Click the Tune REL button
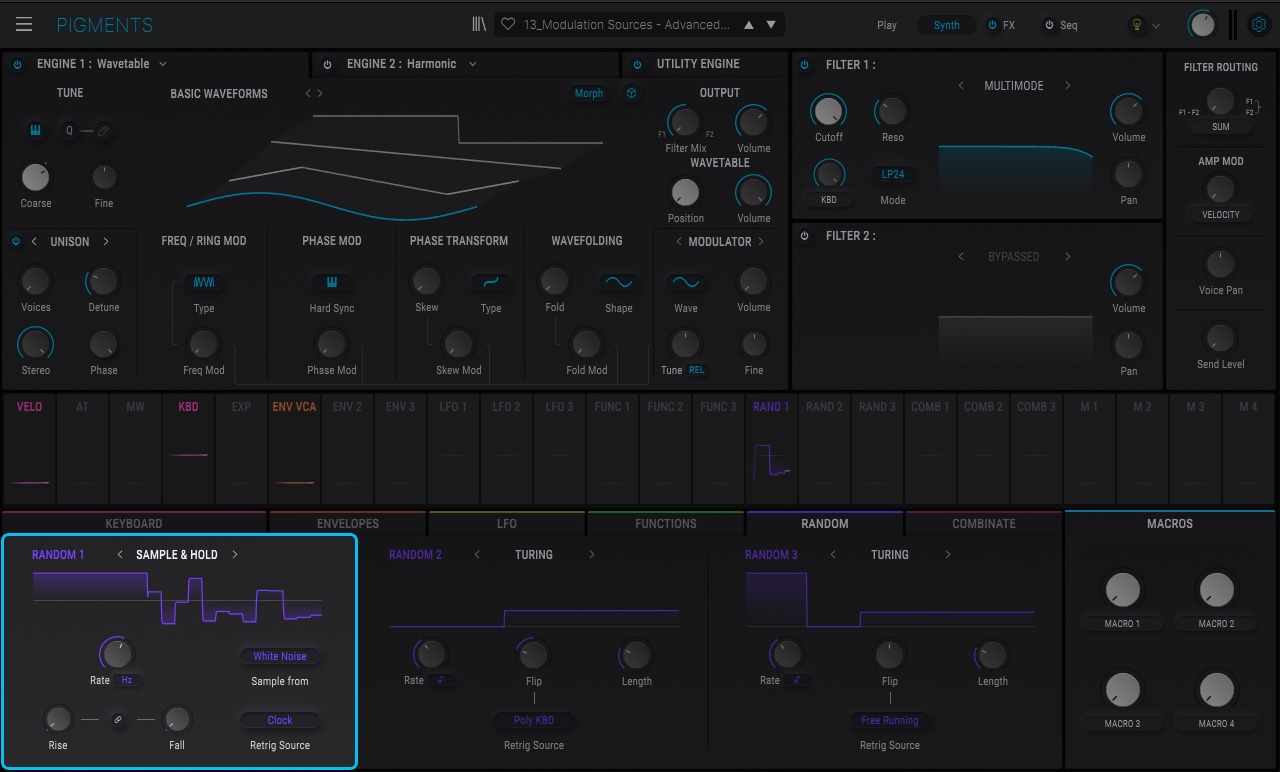The width and height of the screenshot is (1280, 772). (697, 370)
